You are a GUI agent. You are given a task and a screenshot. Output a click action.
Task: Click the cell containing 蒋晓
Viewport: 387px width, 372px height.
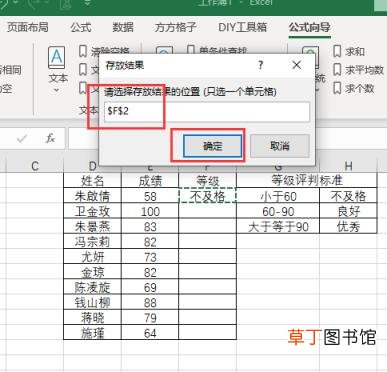[x=92, y=318]
